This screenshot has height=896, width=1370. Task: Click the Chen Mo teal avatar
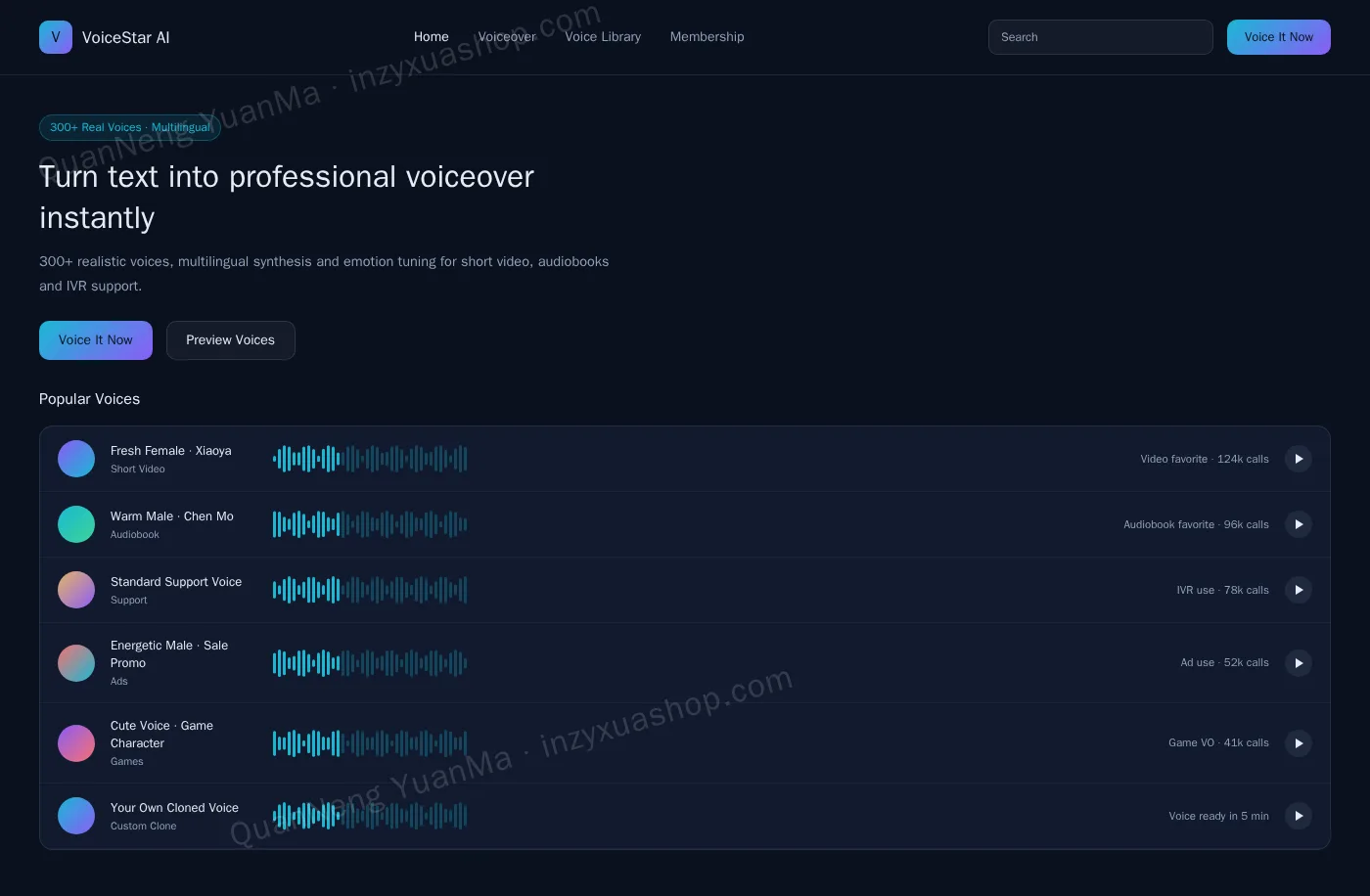(x=76, y=524)
